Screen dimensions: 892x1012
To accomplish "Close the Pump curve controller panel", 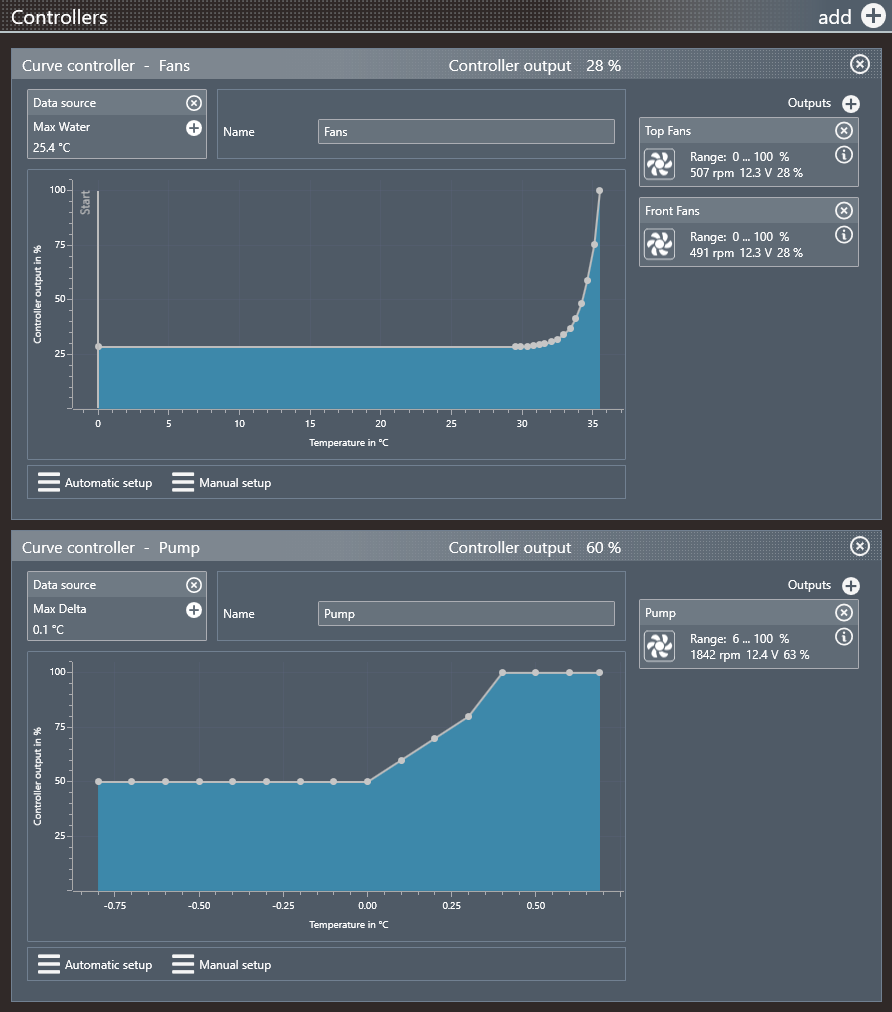I will (x=860, y=546).
